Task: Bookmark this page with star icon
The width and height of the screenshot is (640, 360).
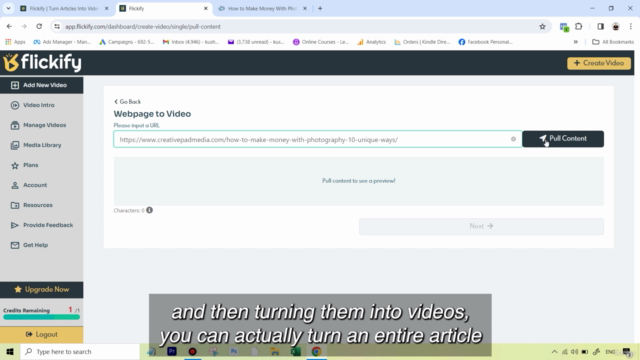Action: point(542,27)
